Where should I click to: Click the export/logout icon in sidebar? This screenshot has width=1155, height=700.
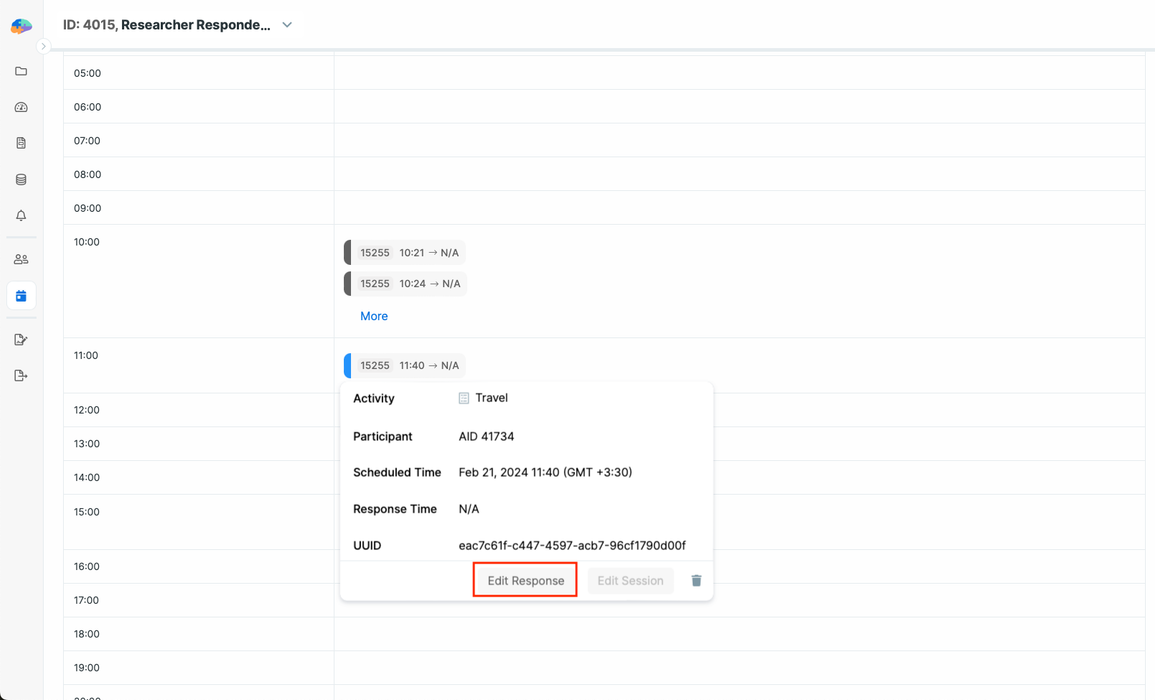tap(21, 376)
